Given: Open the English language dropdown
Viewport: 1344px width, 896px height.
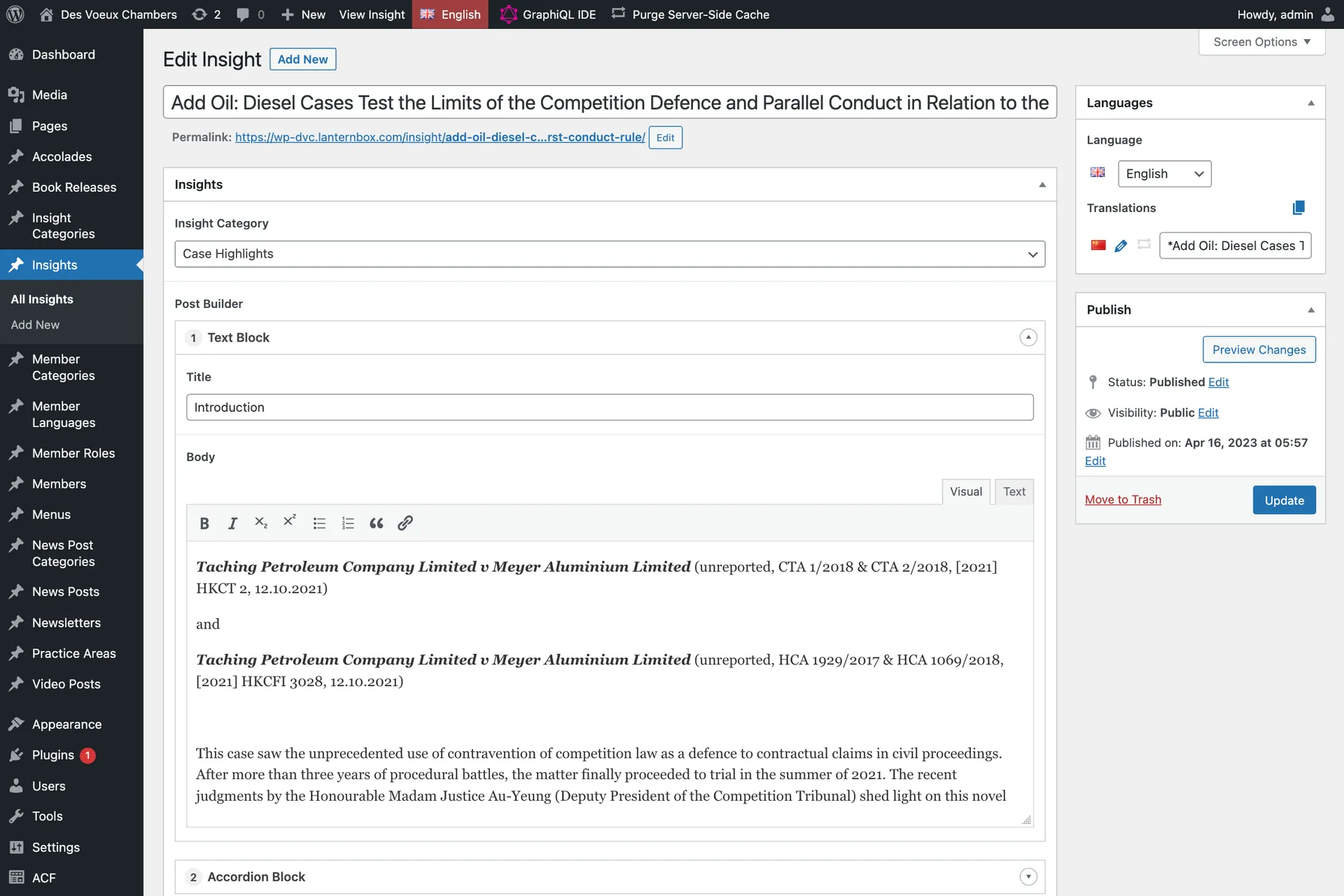Looking at the screenshot, I should click(x=1164, y=174).
